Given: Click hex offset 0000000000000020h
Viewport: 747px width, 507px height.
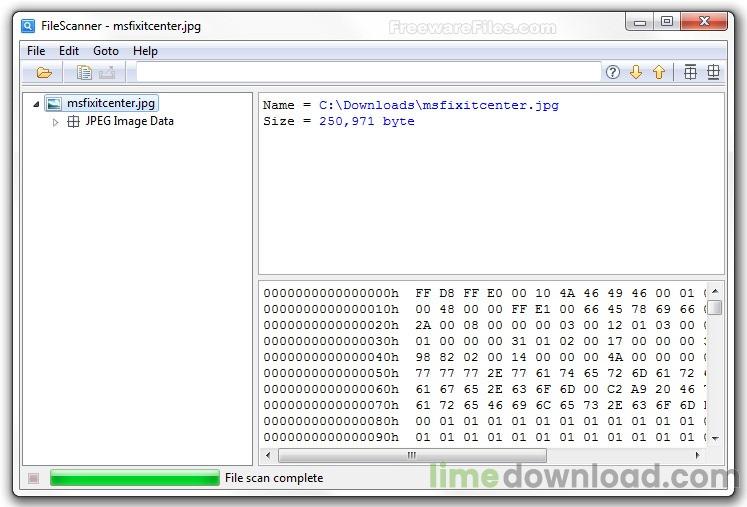Looking at the screenshot, I should [331, 325].
